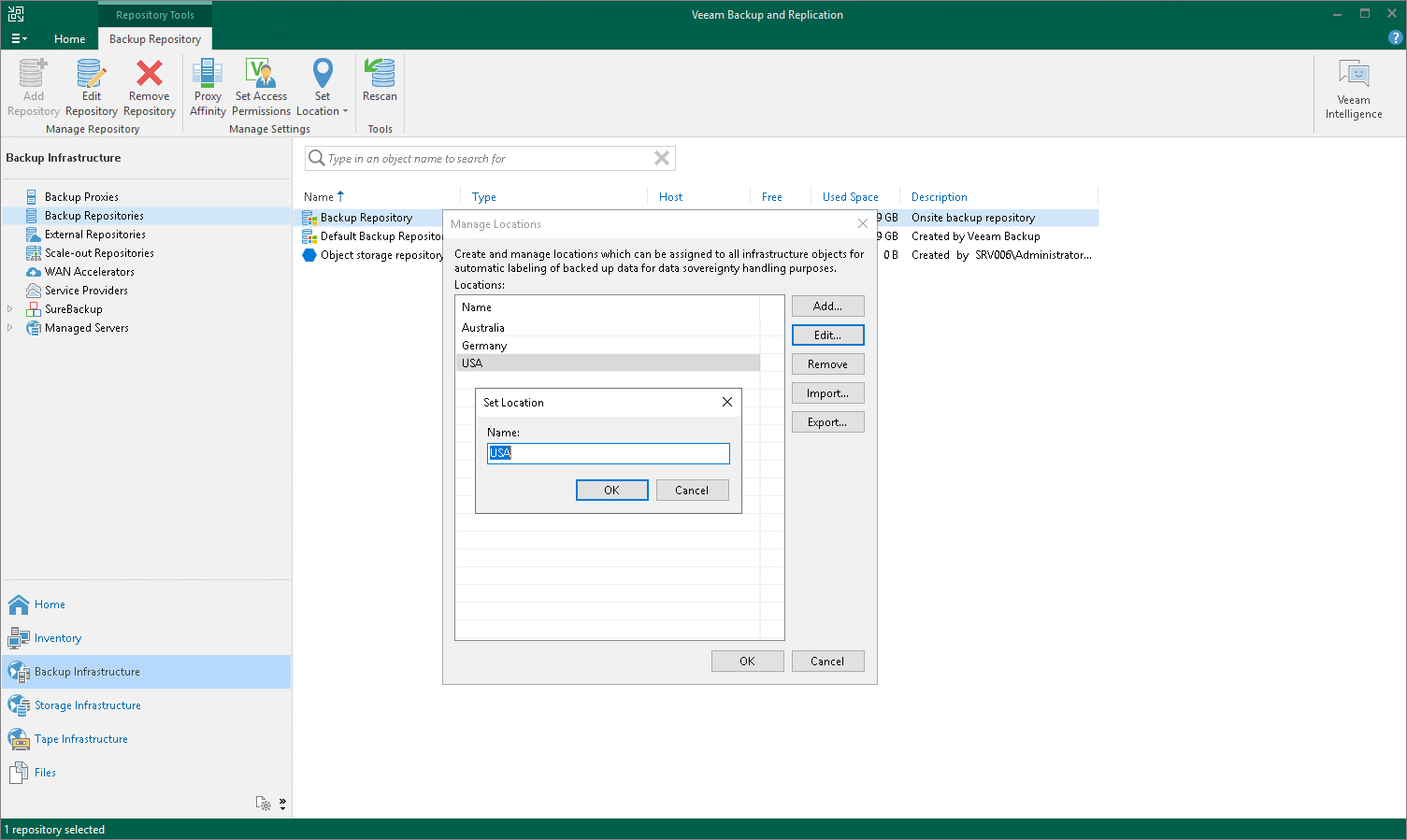Expand the Managed Servers tree node

[x=10, y=328]
